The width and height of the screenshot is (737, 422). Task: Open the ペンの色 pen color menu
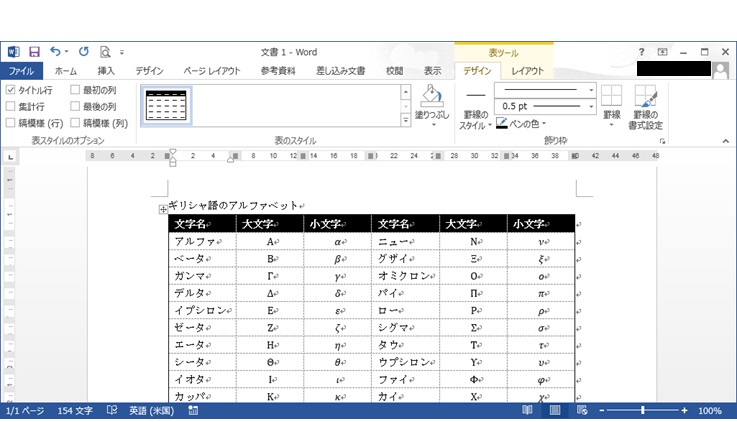click(x=521, y=124)
